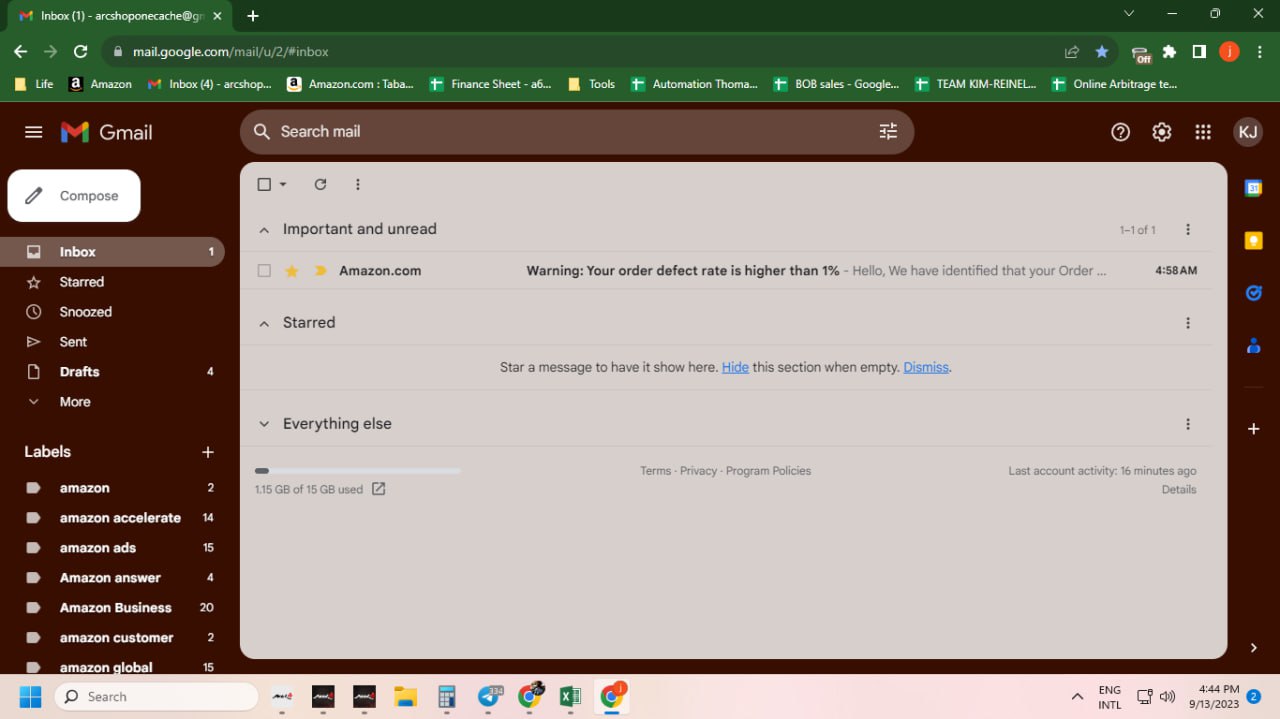Collapse the Starred section
The width and height of the screenshot is (1280, 719).
[264, 323]
